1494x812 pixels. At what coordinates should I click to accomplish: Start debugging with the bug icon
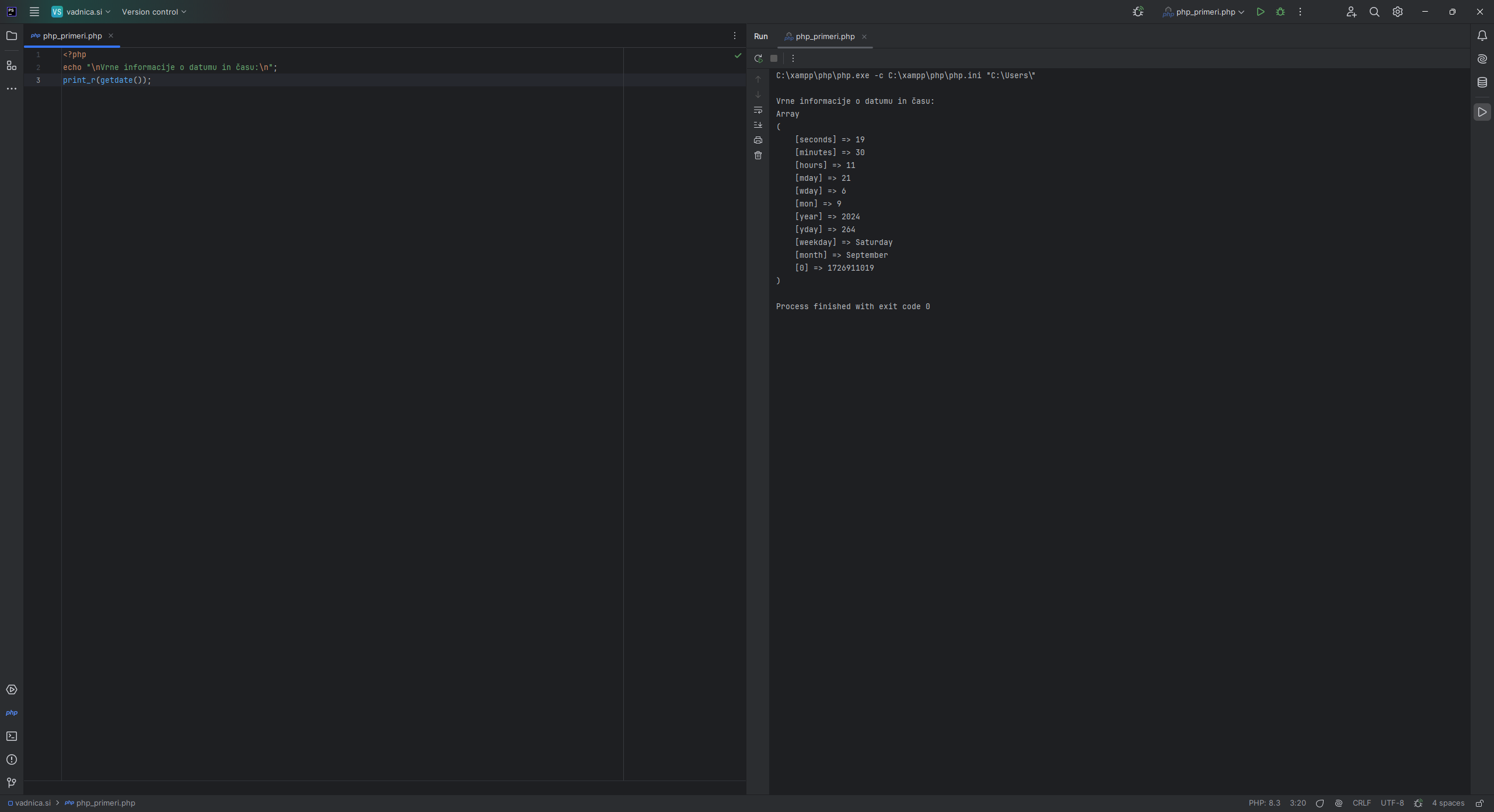pos(1280,12)
